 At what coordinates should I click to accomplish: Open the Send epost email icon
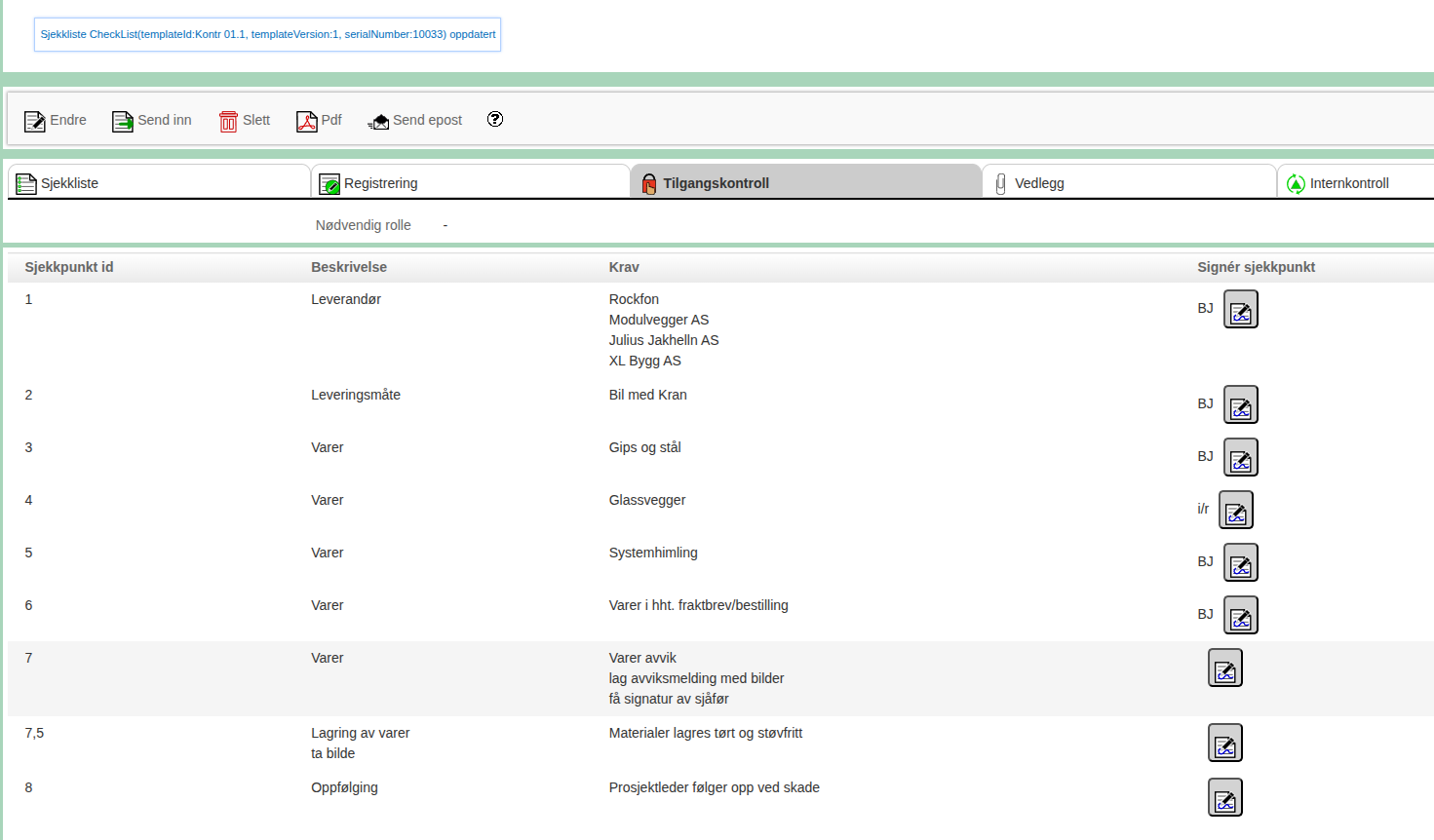coord(377,120)
